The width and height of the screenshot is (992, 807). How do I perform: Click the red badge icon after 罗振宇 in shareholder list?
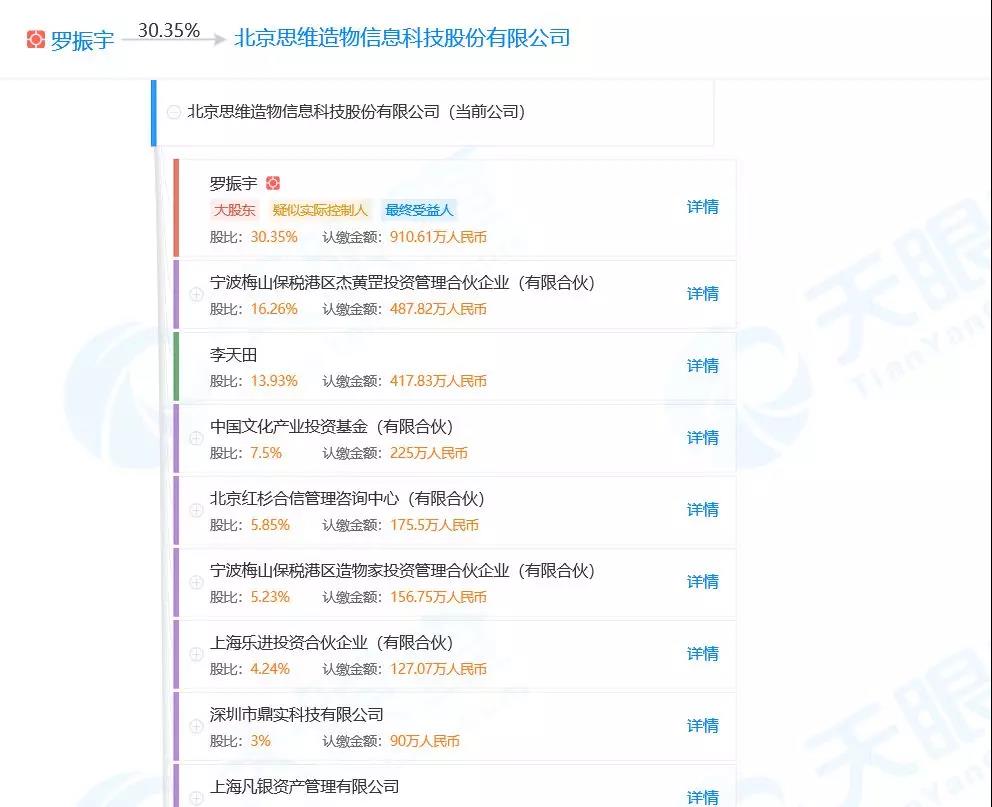[x=273, y=183]
